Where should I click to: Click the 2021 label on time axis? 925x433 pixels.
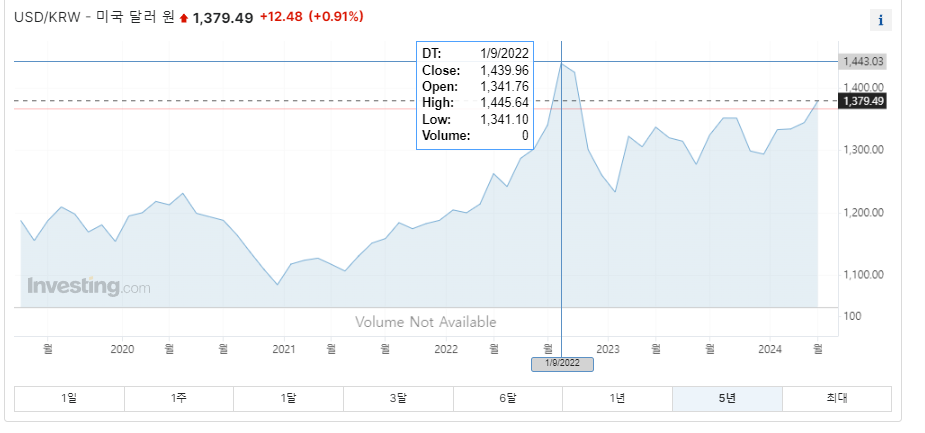tap(284, 349)
